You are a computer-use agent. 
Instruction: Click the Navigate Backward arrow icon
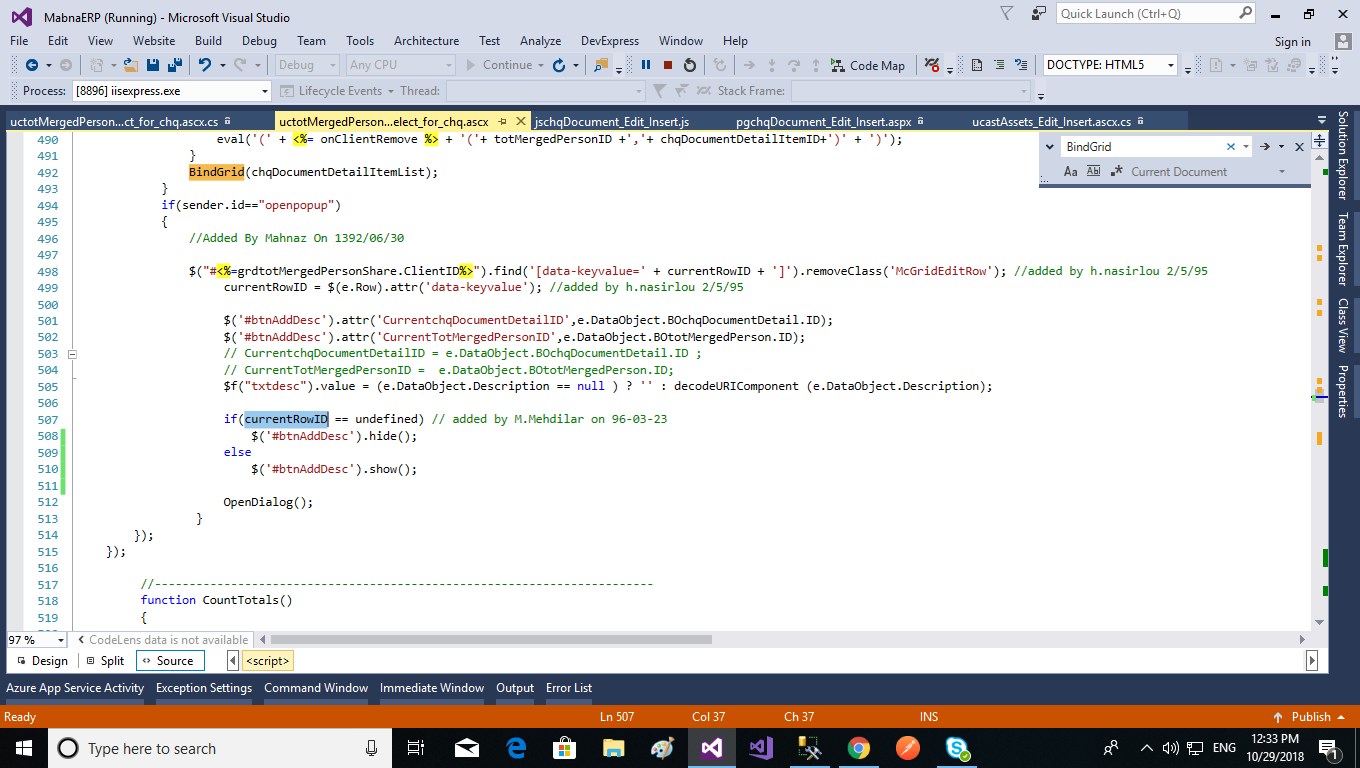tap(32, 65)
